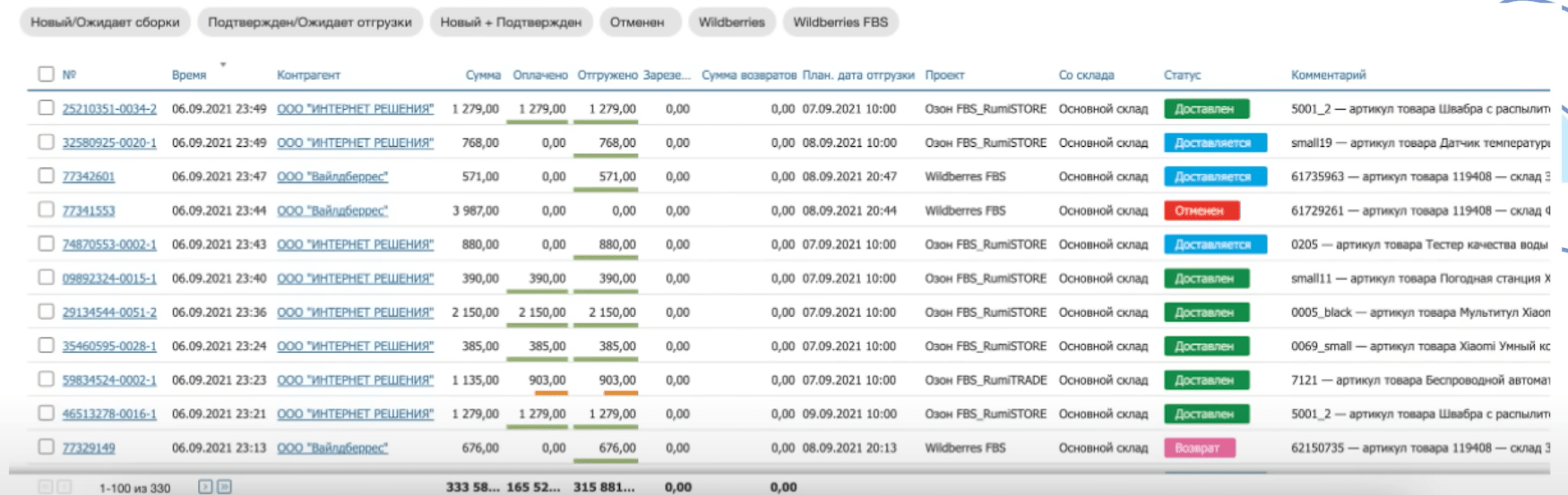Sort by the № column header
This screenshot has height=495, width=1568.
click(69, 75)
